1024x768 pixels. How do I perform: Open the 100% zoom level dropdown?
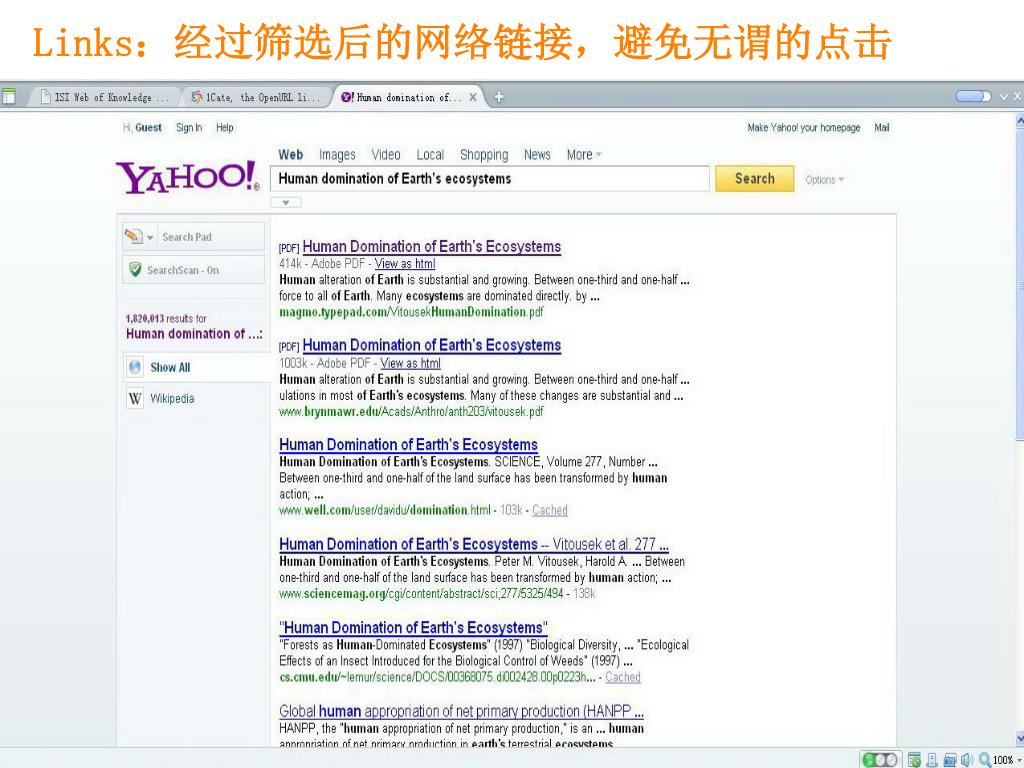click(x=1006, y=760)
